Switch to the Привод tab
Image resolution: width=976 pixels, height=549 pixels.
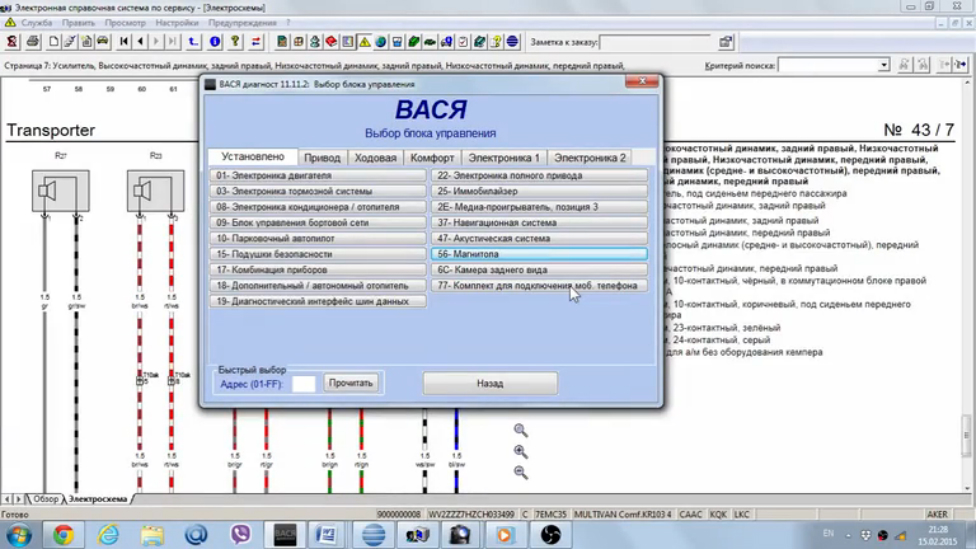pos(322,158)
